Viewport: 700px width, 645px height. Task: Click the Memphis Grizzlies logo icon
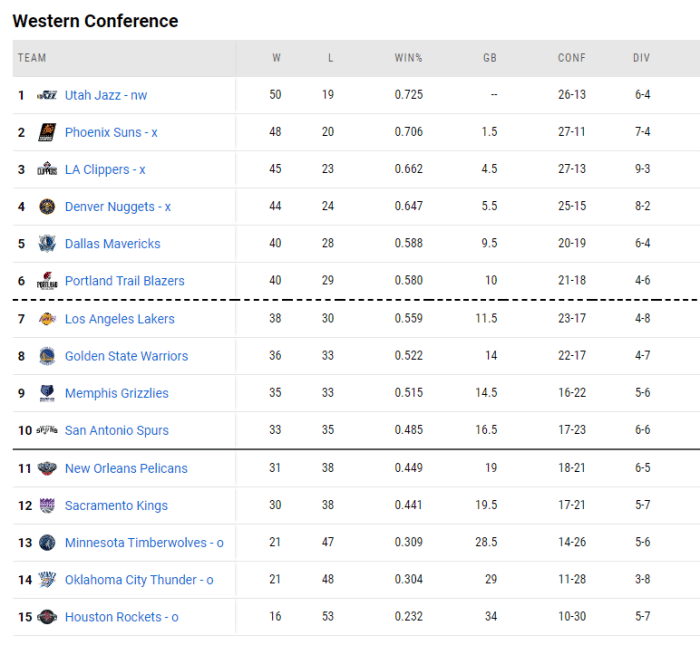click(47, 393)
